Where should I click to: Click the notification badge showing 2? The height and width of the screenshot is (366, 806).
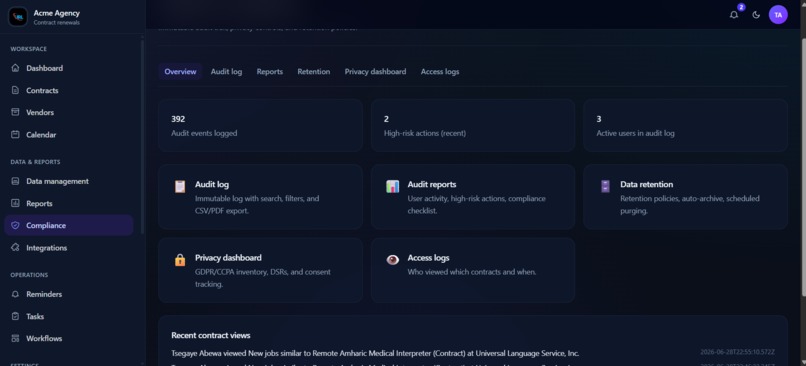[741, 7]
